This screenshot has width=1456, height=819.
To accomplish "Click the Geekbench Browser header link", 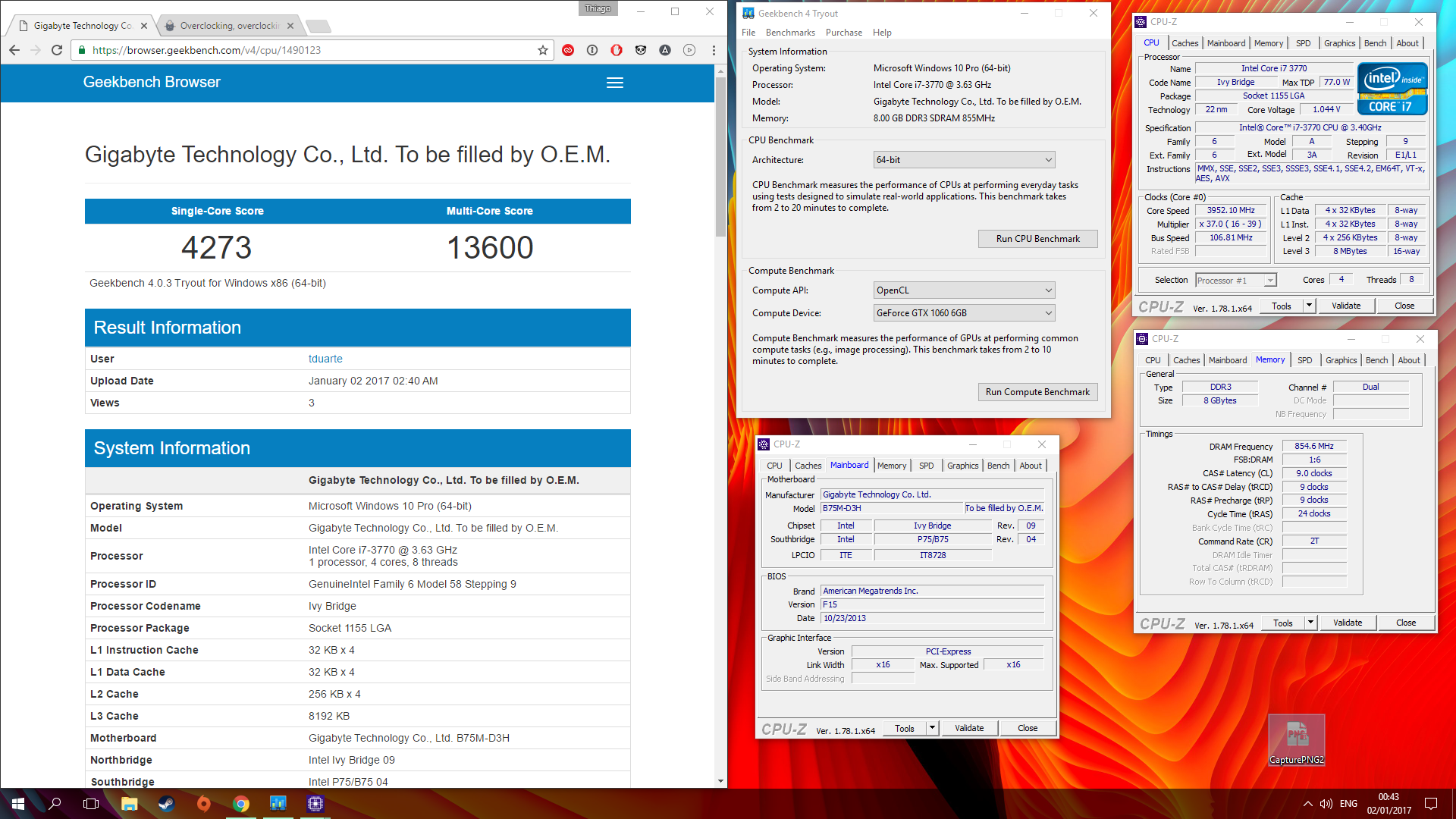I will coord(152,82).
